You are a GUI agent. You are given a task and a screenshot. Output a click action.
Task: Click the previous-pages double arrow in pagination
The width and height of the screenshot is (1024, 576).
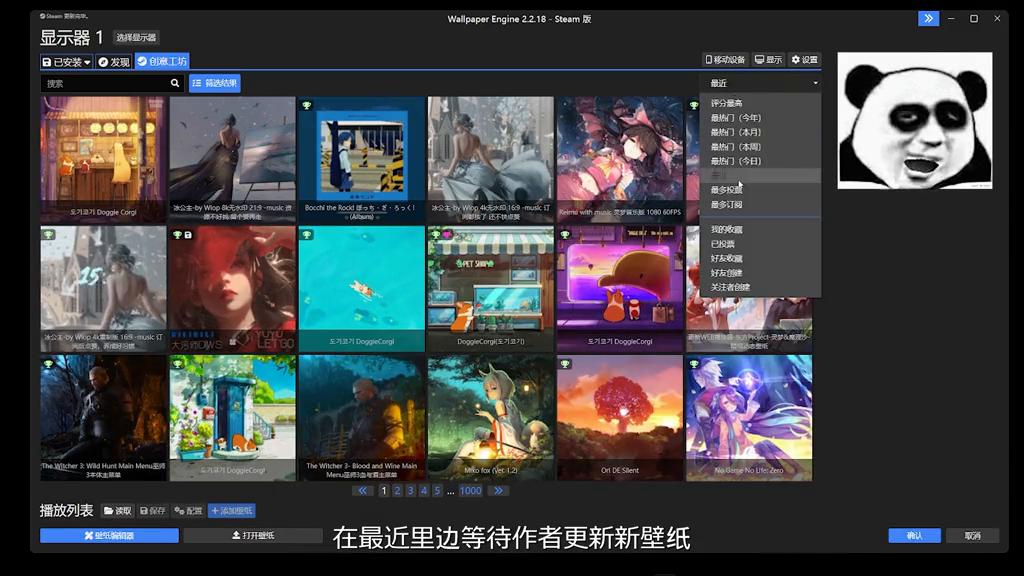click(362, 490)
